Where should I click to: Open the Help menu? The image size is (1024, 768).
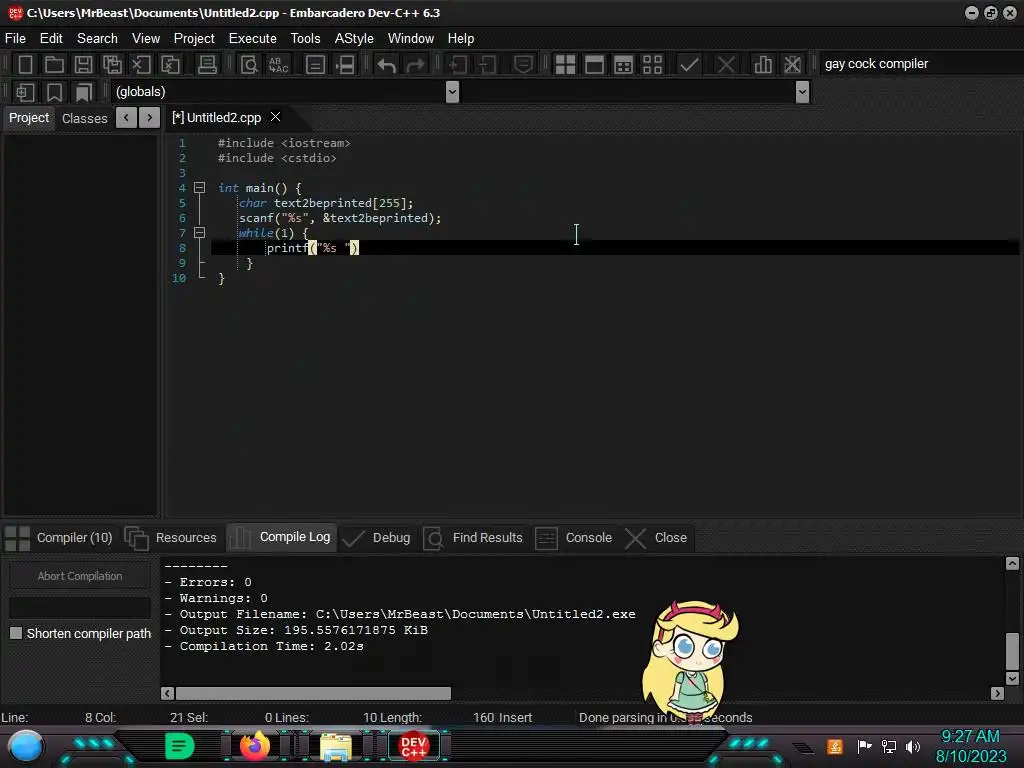tap(460, 39)
